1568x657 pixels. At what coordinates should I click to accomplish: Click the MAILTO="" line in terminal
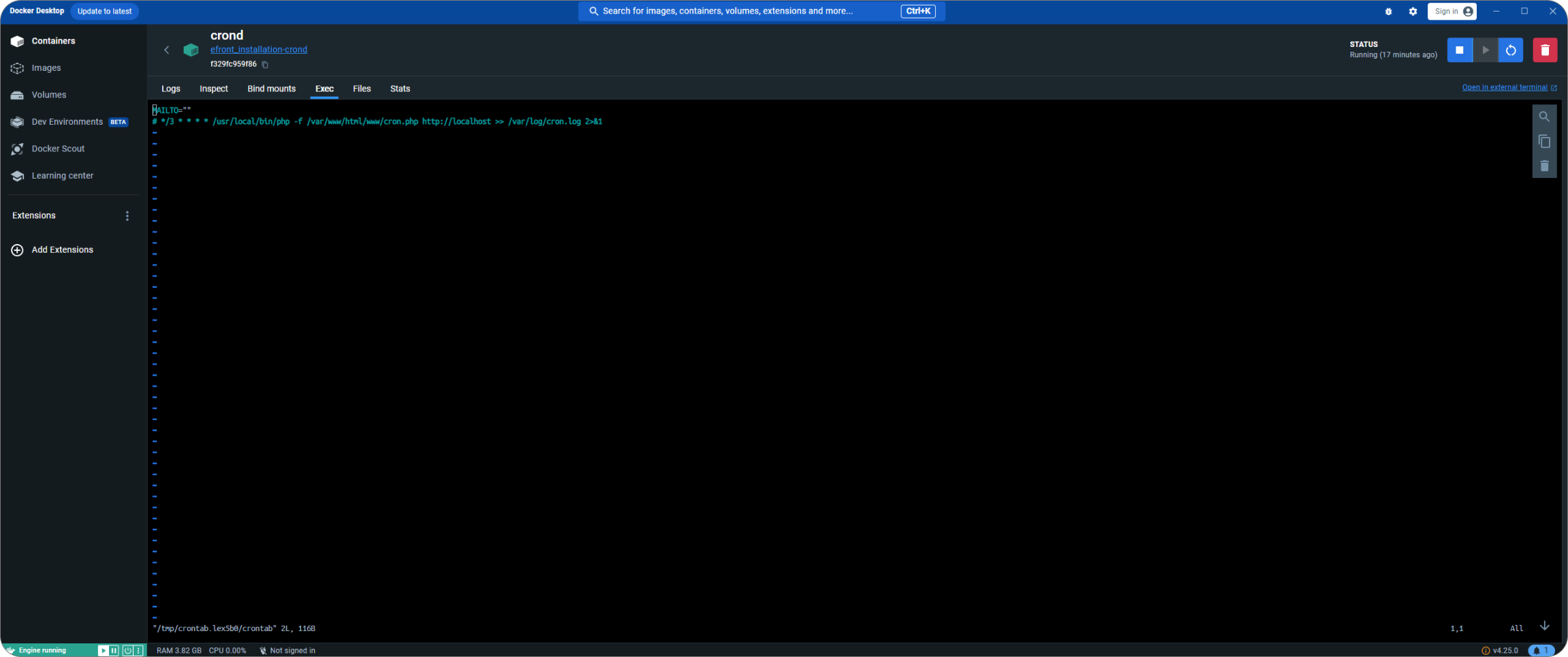pos(172,110)
